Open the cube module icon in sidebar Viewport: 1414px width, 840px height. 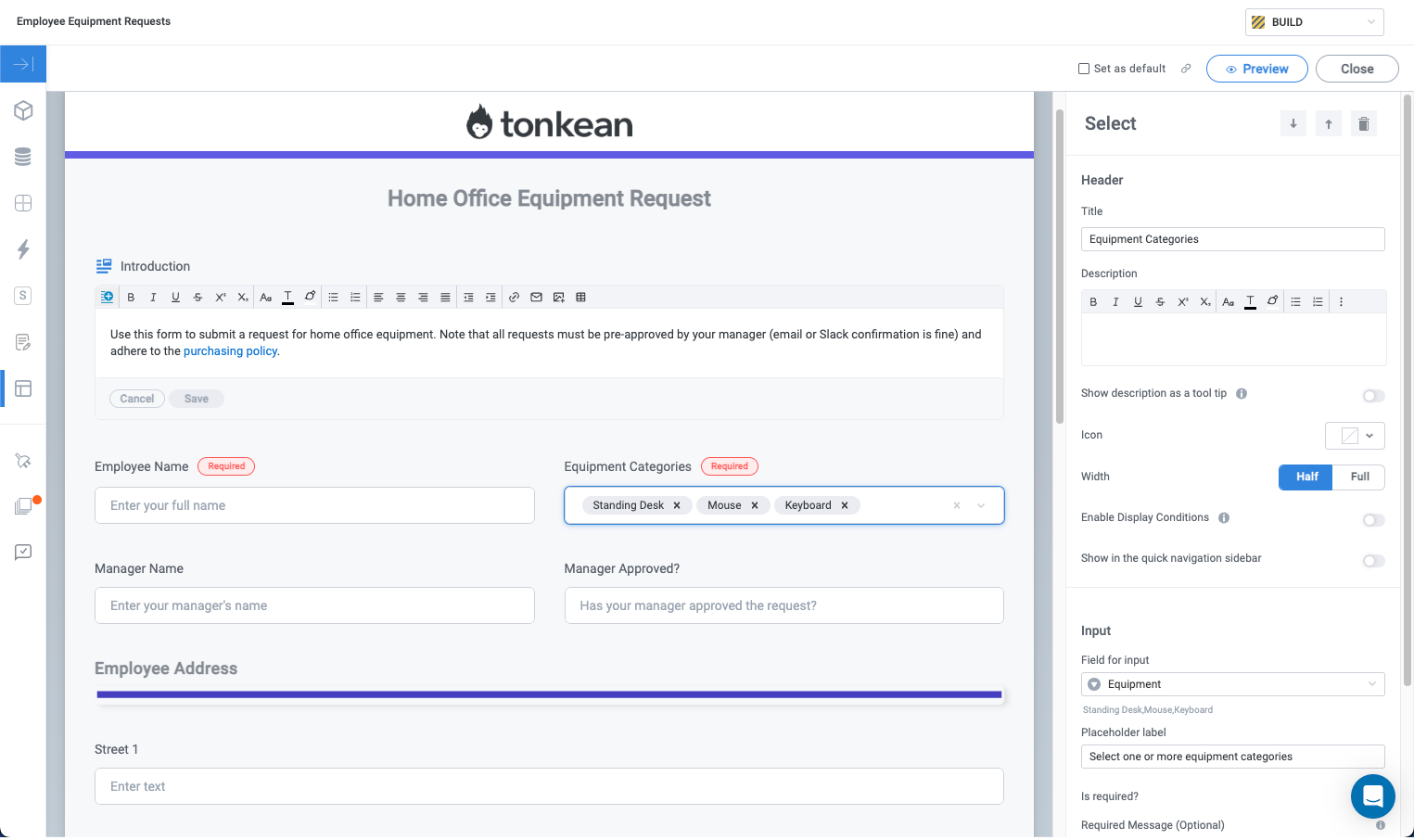[x=23, y=110]
